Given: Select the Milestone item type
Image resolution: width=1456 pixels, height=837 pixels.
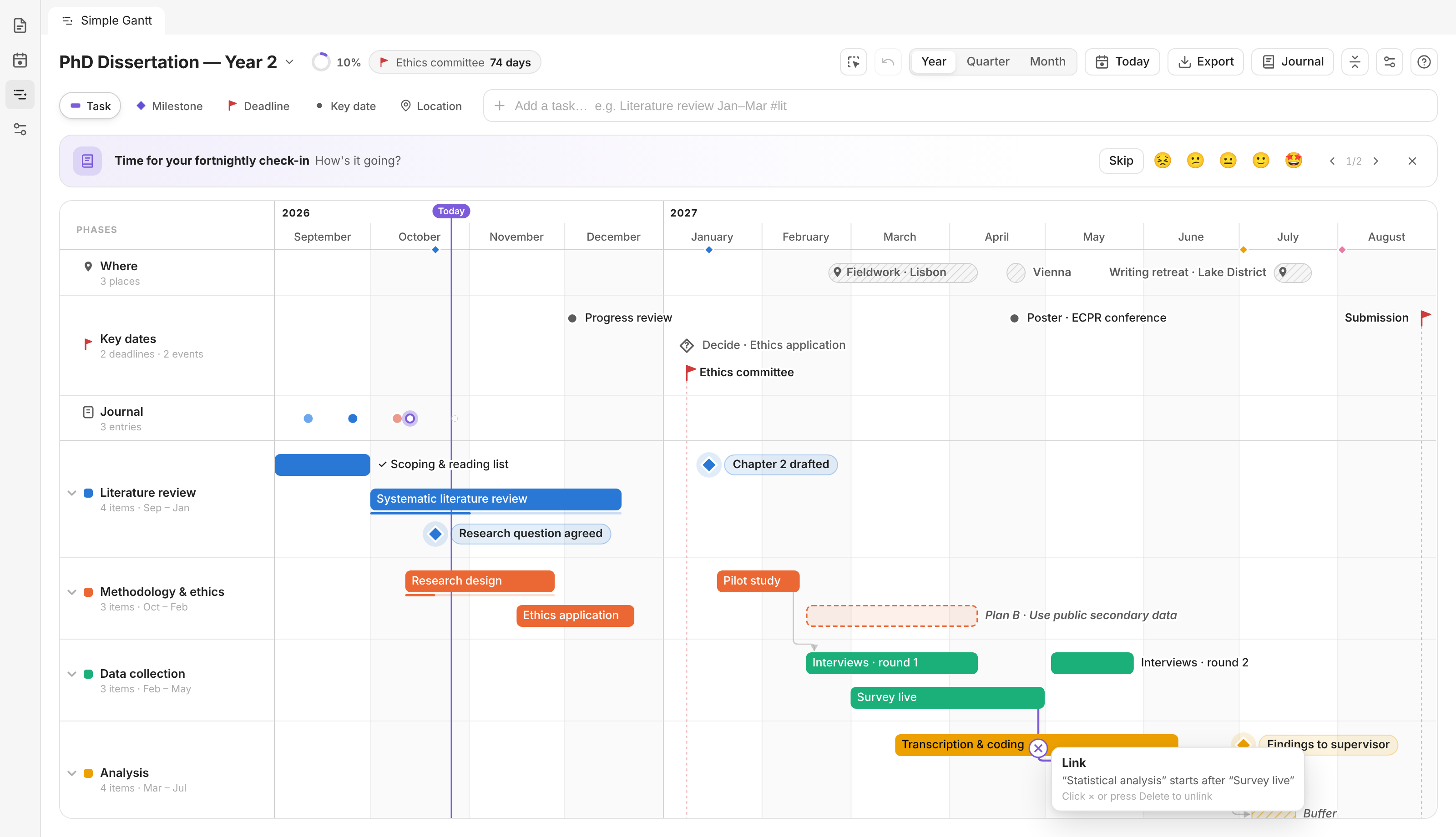Looking at the screenshot, I should (x=170, y=106).
